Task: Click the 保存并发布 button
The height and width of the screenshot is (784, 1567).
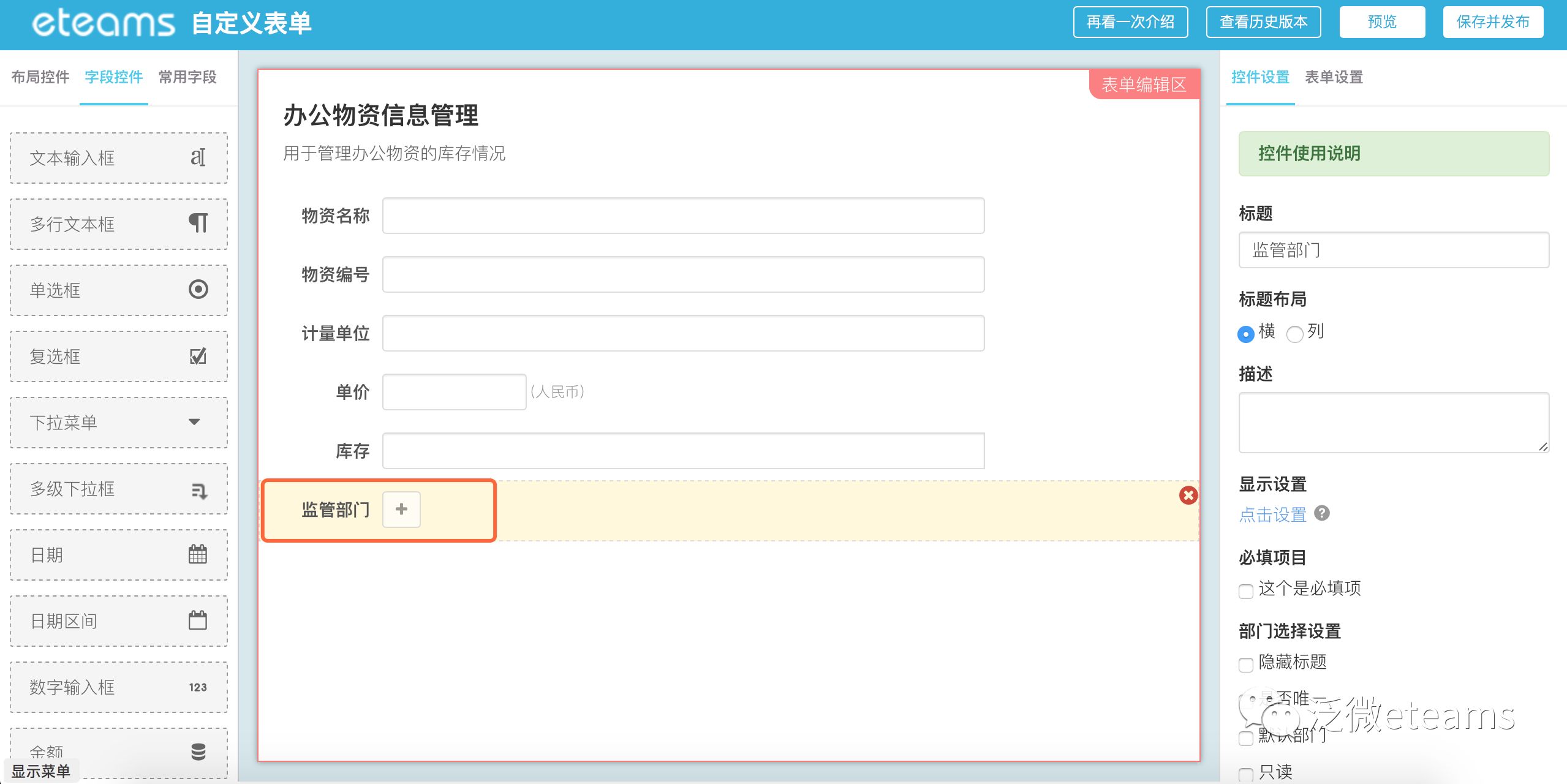Action: (x=1492, y=22)
